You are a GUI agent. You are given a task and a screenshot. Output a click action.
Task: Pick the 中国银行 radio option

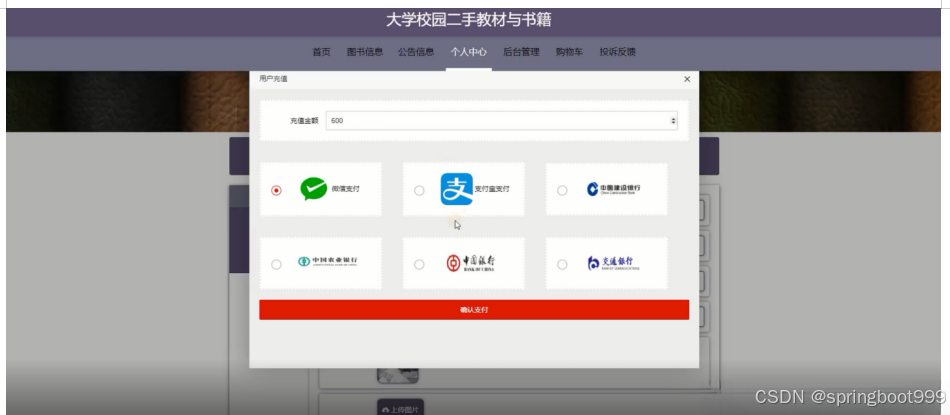(419, 264)
